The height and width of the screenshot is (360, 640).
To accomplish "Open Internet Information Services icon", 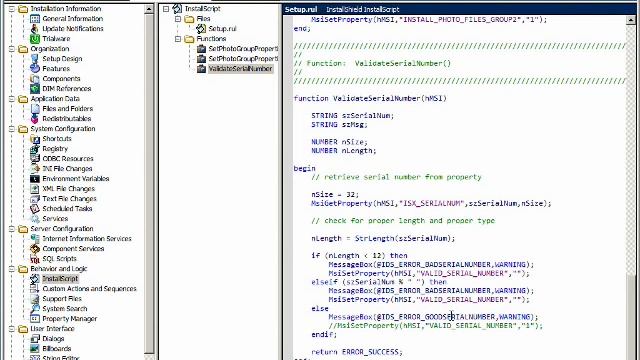I will coord(35,238).
